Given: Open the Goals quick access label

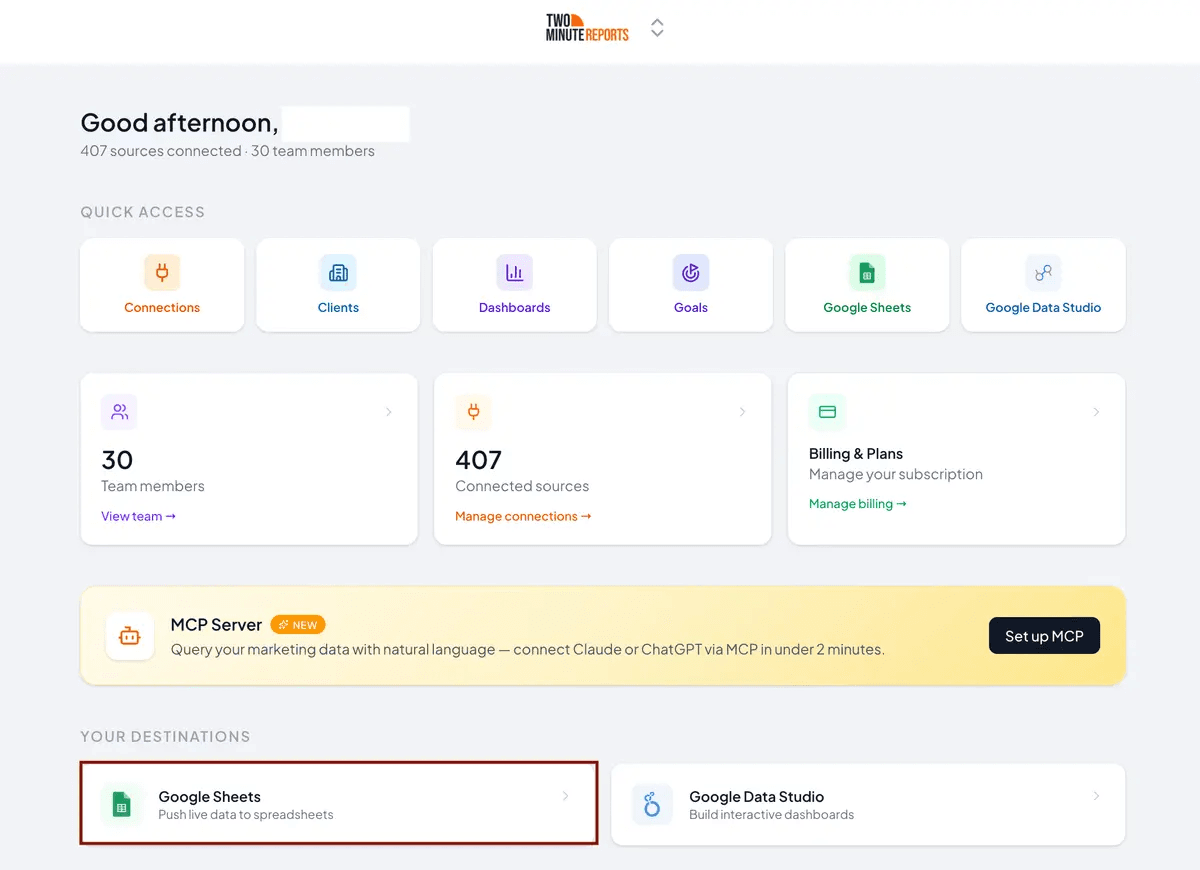Looking at the screenshot, I should click(x=691, y=308).
